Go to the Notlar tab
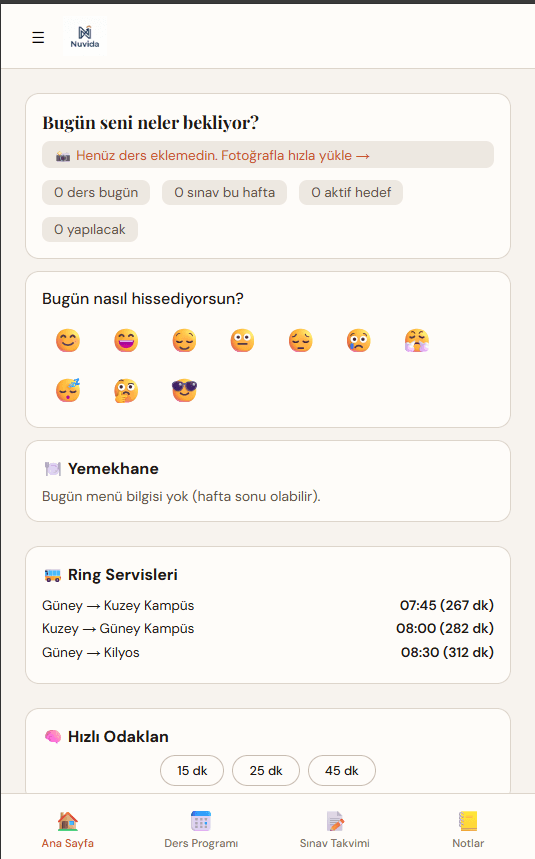The width and height of the screenshot is (535, 859). (x=468, y=829)
